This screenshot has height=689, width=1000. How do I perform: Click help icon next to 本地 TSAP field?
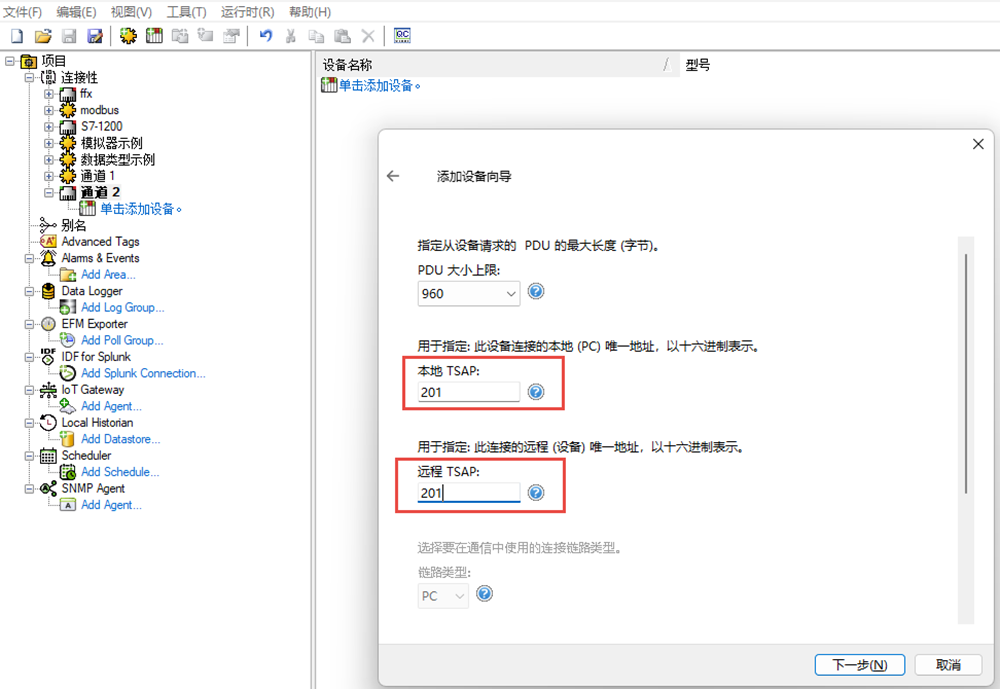pos(536,392)
